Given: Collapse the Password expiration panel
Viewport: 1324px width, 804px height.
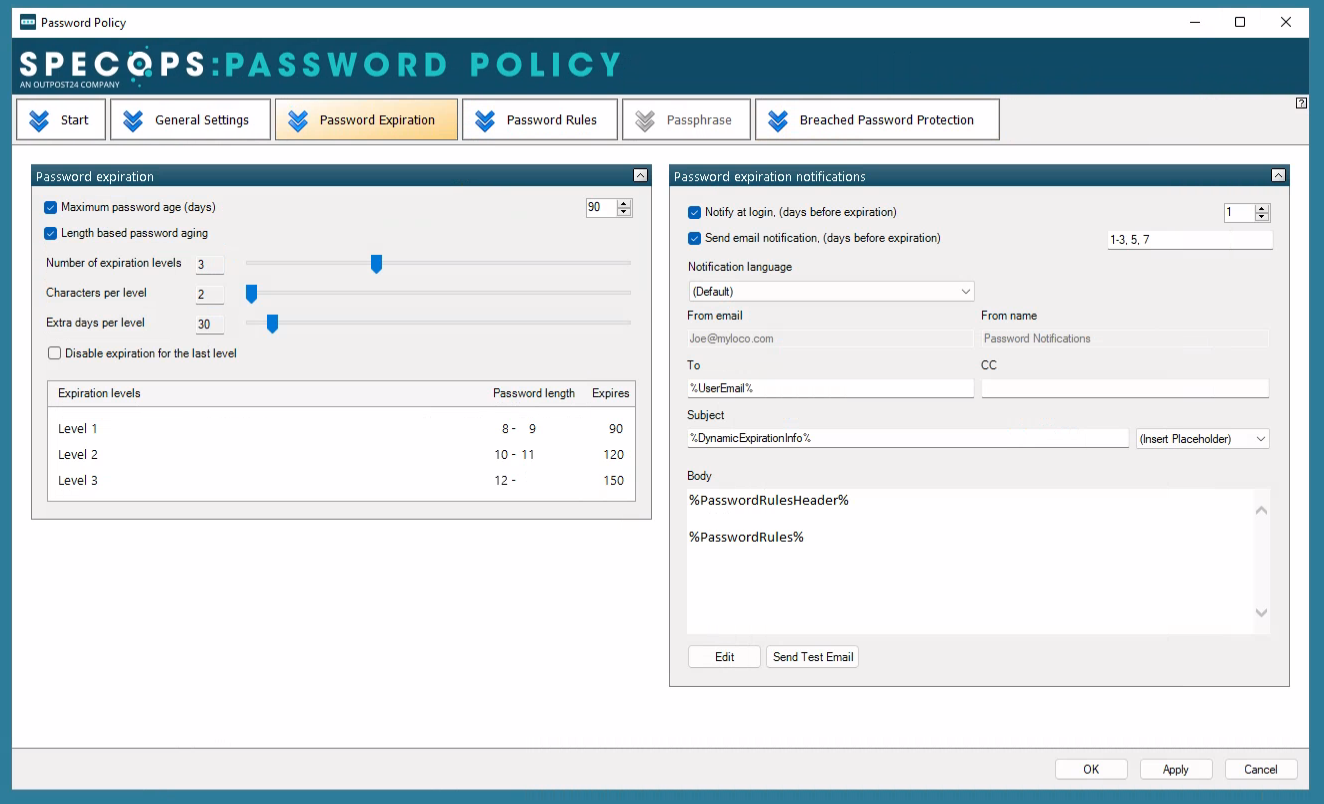Looking at the screenshot, I should [x=640, y=175].
